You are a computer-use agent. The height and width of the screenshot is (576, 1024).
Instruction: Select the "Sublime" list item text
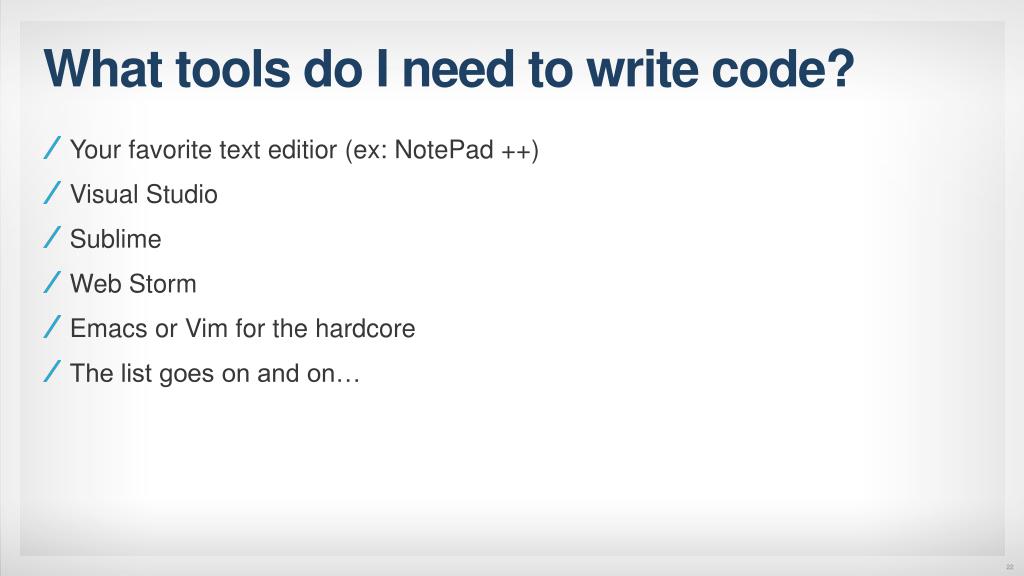click(116, 239)
